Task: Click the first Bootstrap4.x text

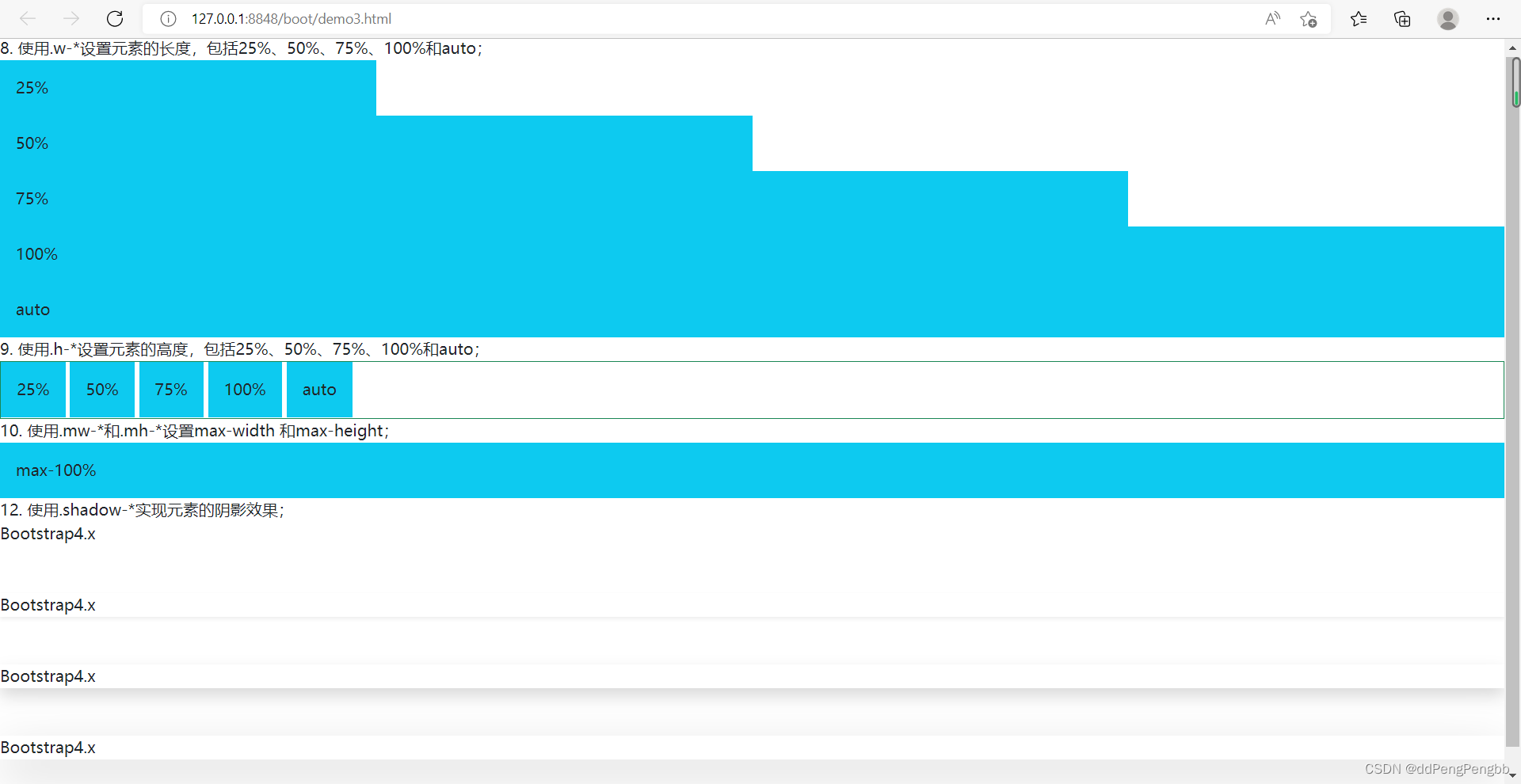Action: point(48,534)
